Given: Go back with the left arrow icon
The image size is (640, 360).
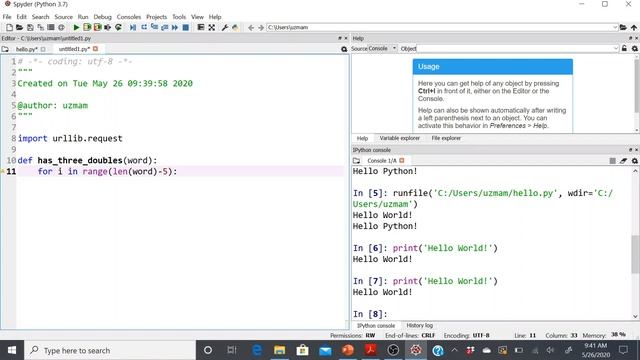Looking at the screenshot, I should pyautogui.click(x=251, y=27).
